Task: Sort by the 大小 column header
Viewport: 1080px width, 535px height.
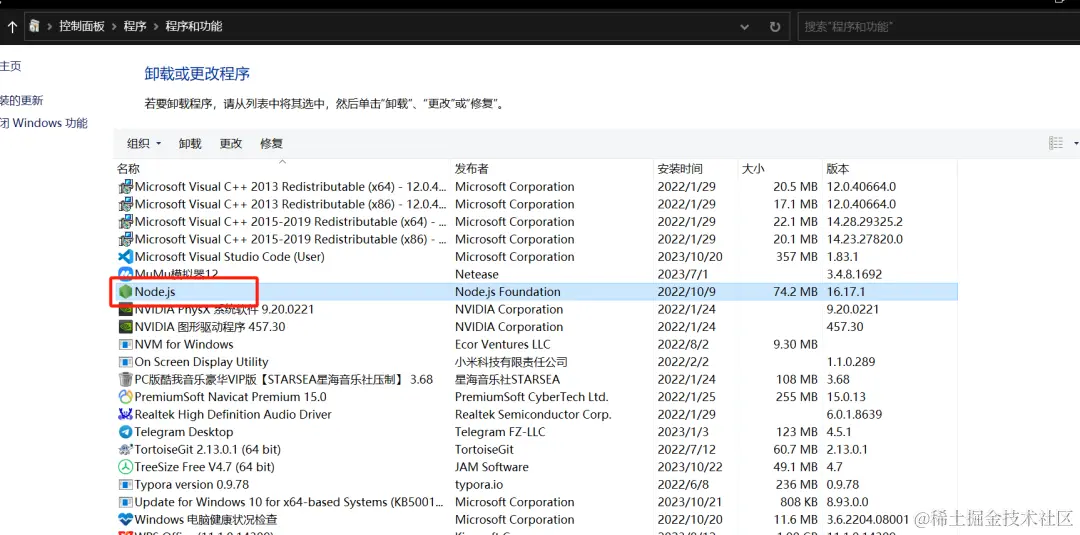Action: (x=753, y=169)
